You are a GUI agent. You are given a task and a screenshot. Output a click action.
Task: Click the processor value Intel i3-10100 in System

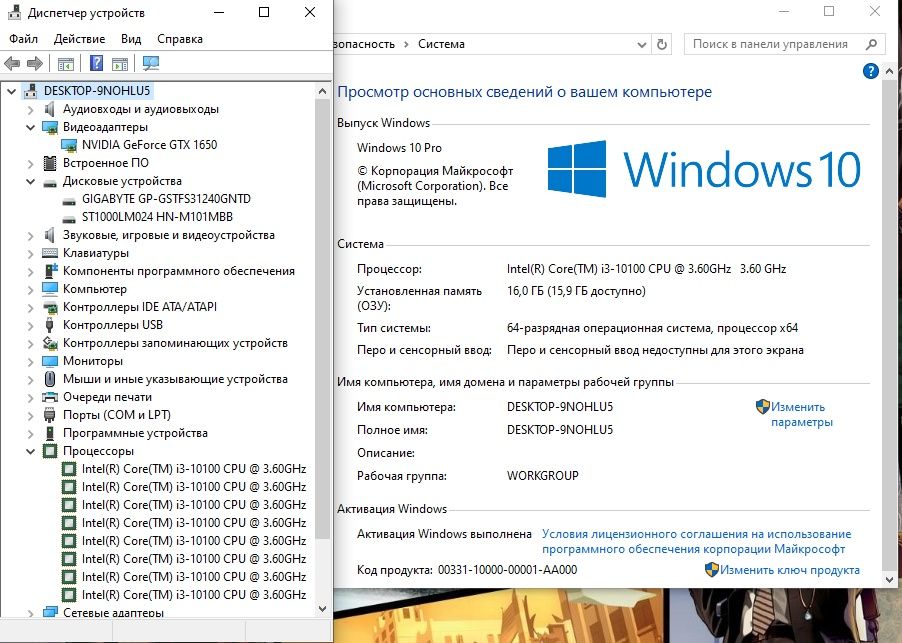[646, 269]
